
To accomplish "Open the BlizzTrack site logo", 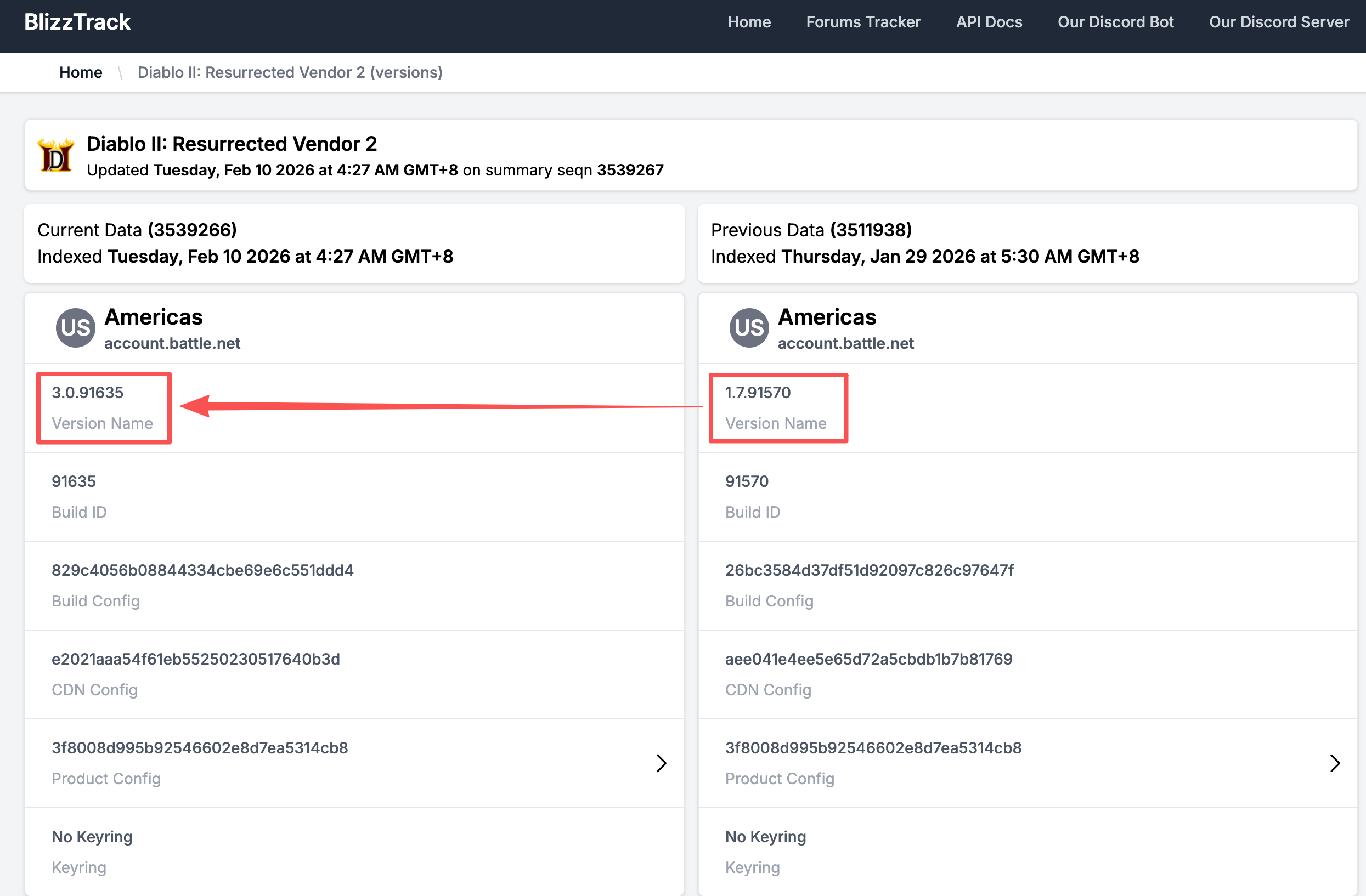I will tap(77, 22).
